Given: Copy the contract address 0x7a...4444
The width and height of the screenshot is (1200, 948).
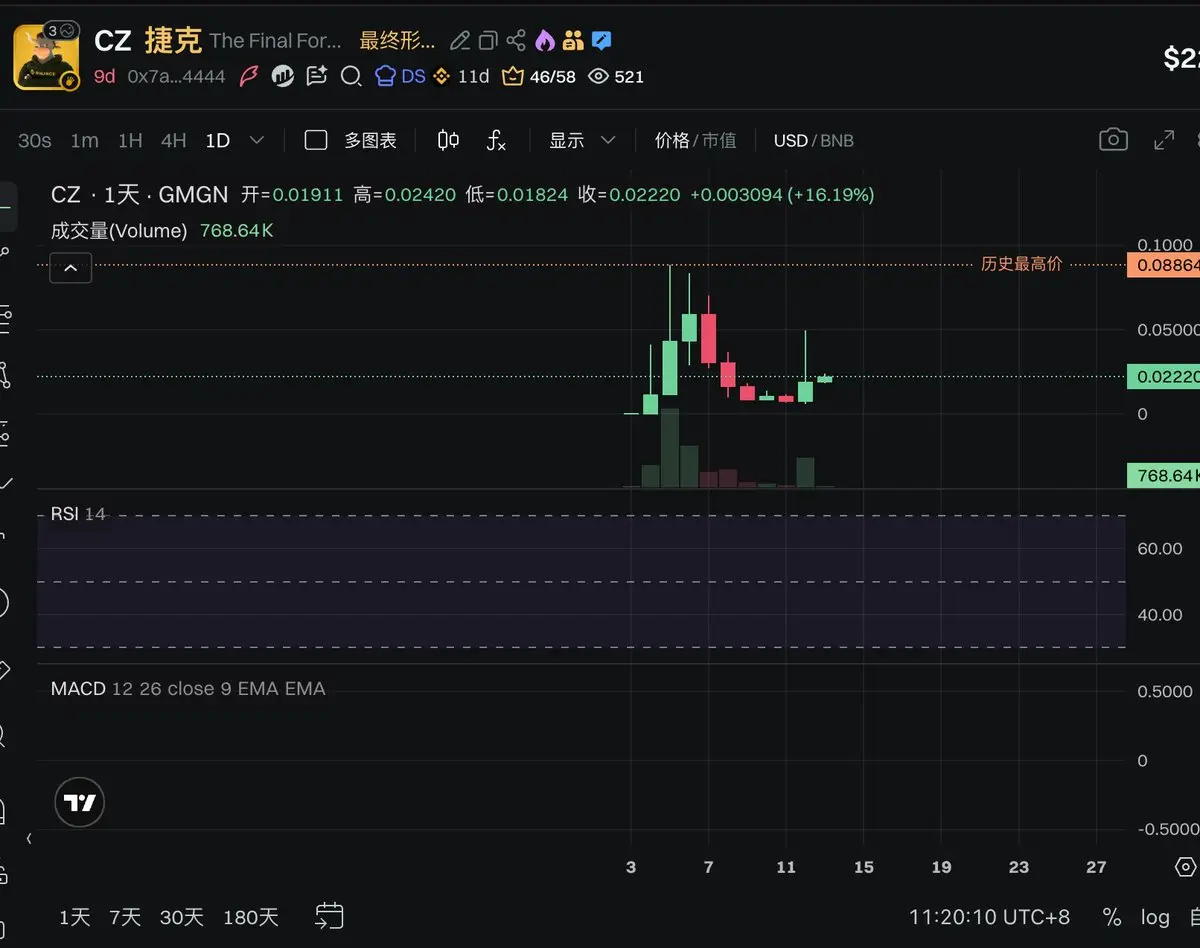Looking at the screenshot, I should coord(176,76).
